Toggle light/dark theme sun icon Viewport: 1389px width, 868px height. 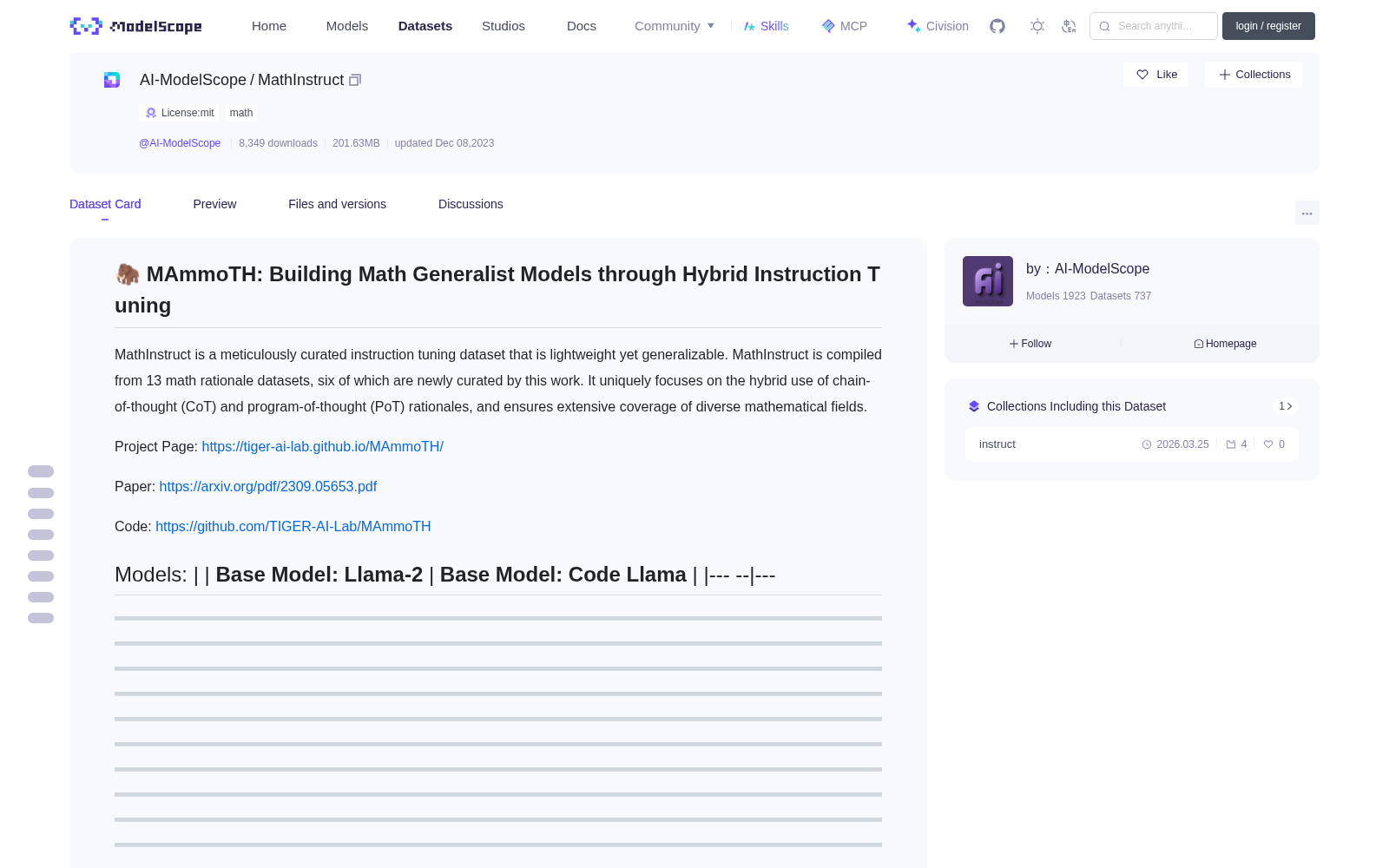point(1037,26)
